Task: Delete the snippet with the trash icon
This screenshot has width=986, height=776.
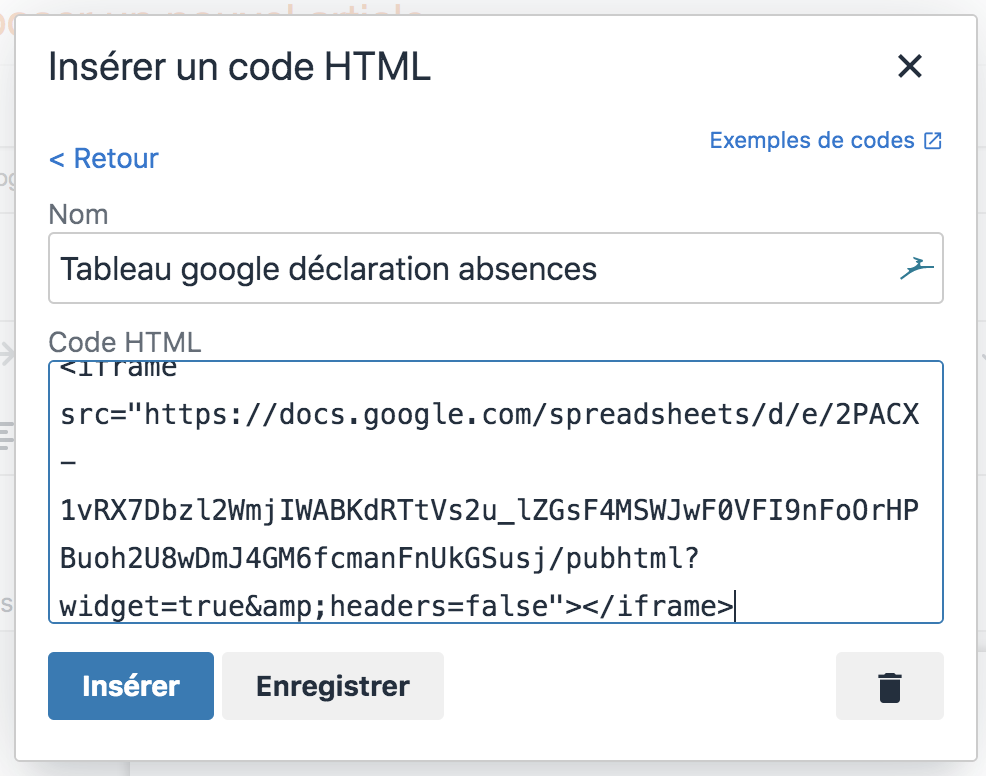Action: [889, 685]
